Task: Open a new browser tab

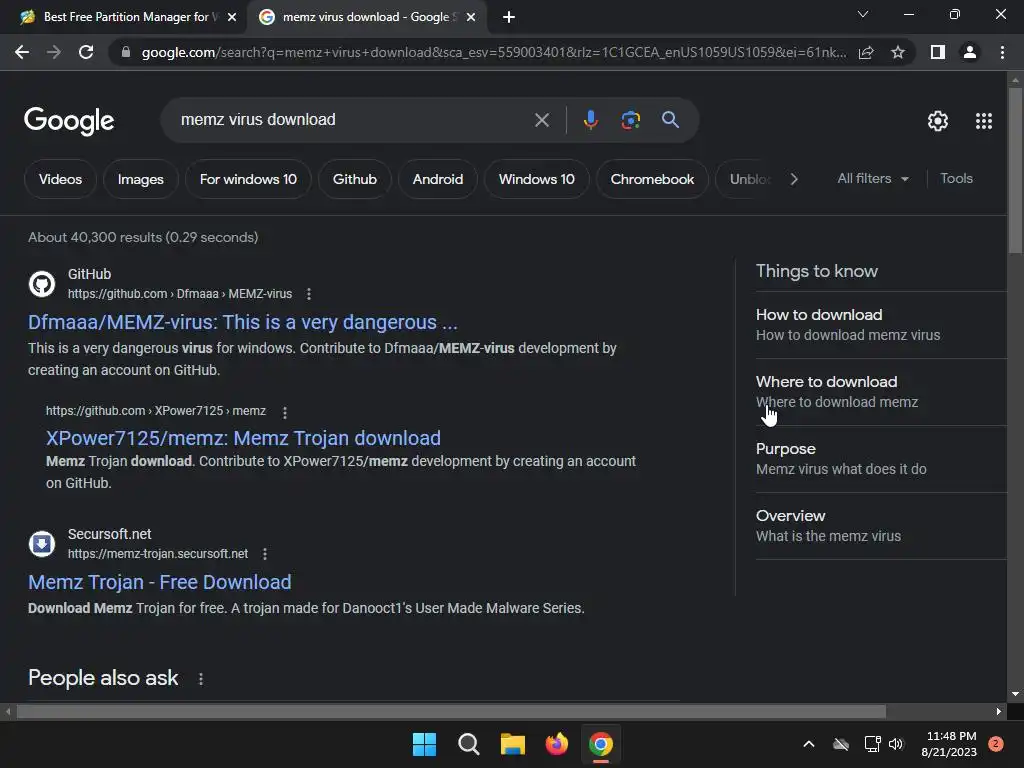Action: 509,17
